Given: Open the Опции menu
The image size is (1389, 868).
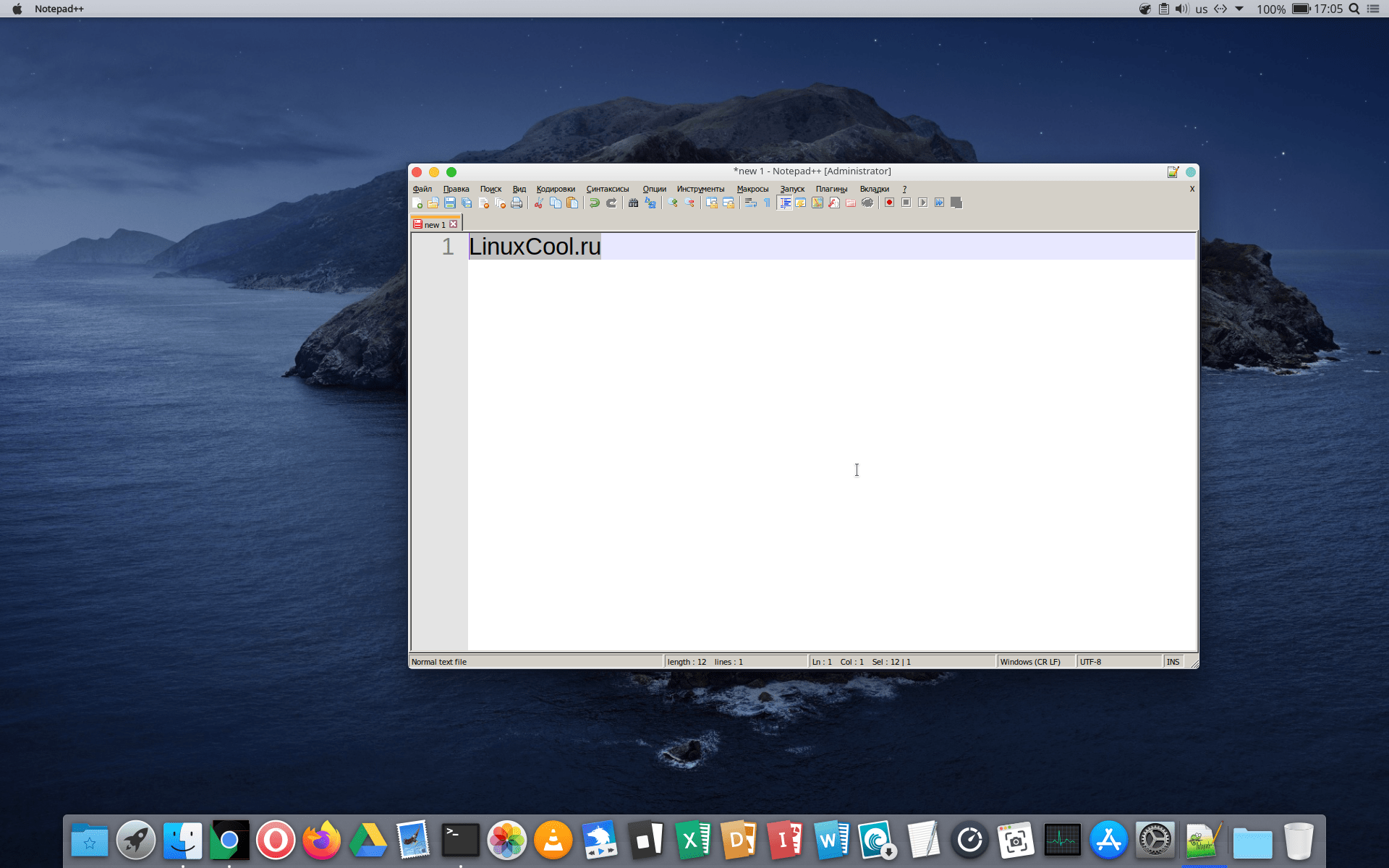Looking at the screenshot, I should (655, 189).
